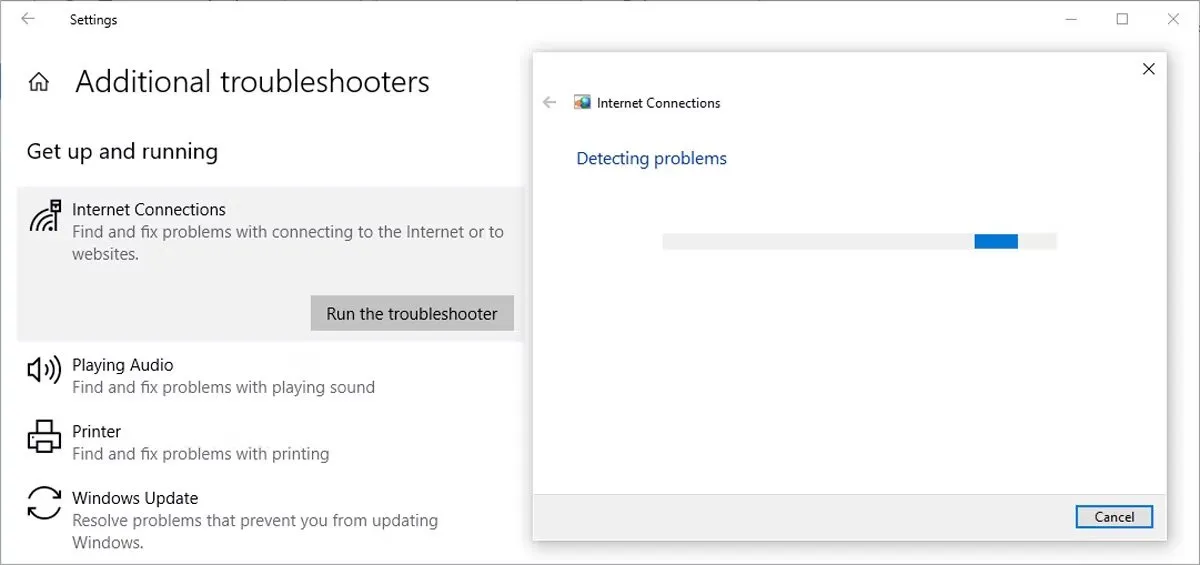Cancel the Internet Connections troubleshooter
This screenshot has height=565, width=1200.
tap(1114, 517)
